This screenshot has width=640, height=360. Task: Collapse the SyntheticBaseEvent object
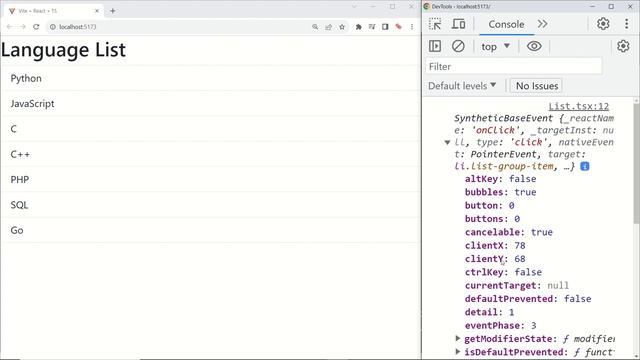tap(447, 142)
